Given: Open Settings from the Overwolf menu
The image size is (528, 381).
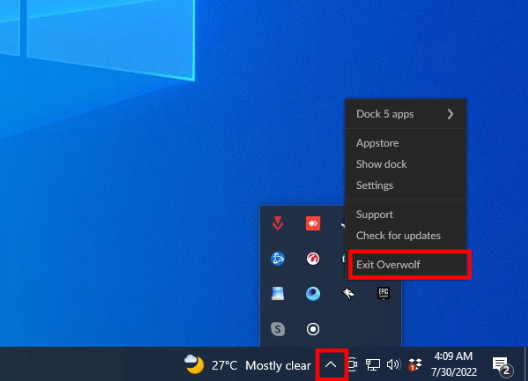Looking at the screenshot, I should (374, 185).
